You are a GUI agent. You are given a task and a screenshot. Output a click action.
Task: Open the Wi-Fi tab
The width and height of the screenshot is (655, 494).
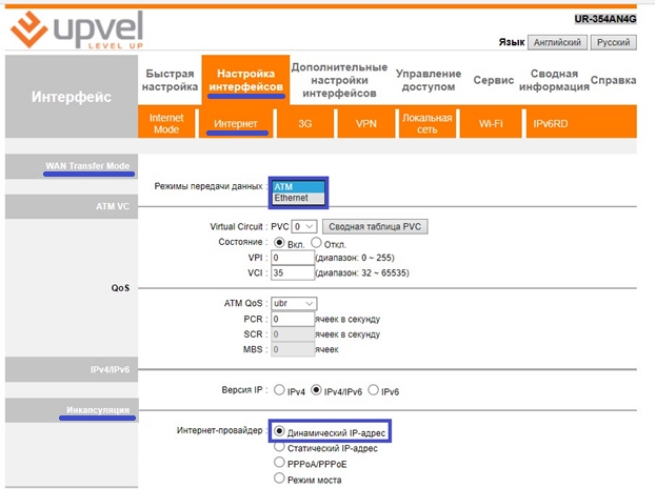click(x=490, y=124)
